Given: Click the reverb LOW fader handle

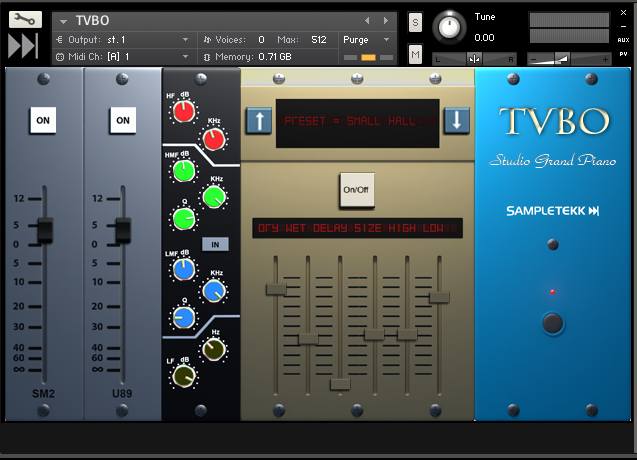Looking at the screenshot, I should coord(439,297).
